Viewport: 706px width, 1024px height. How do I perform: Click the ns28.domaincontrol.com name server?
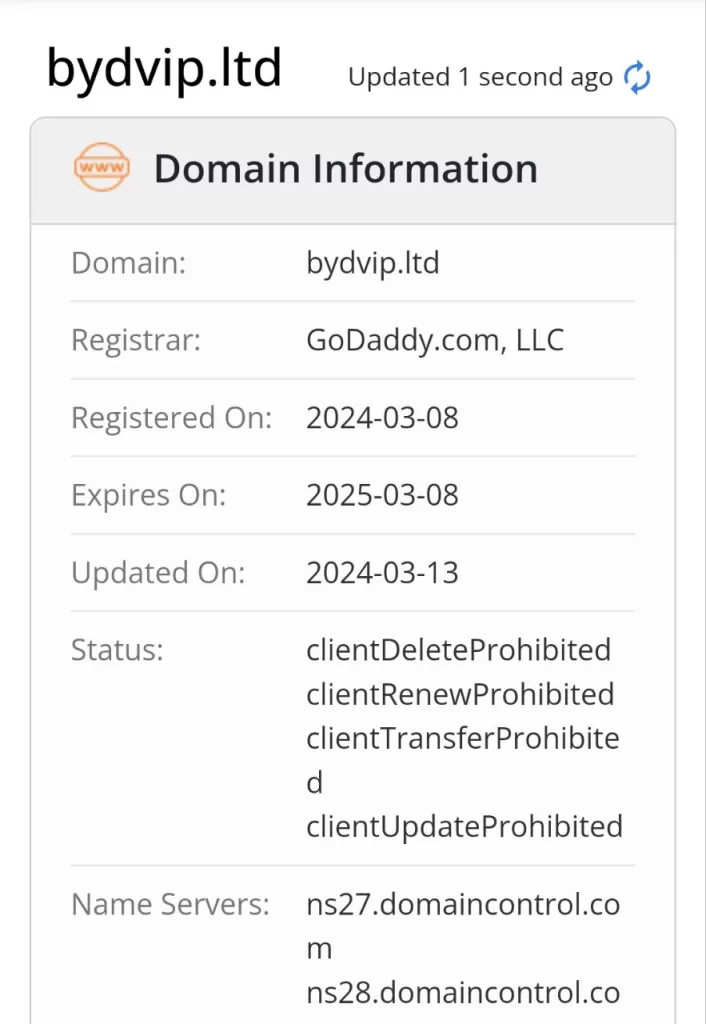coord(462,993)
